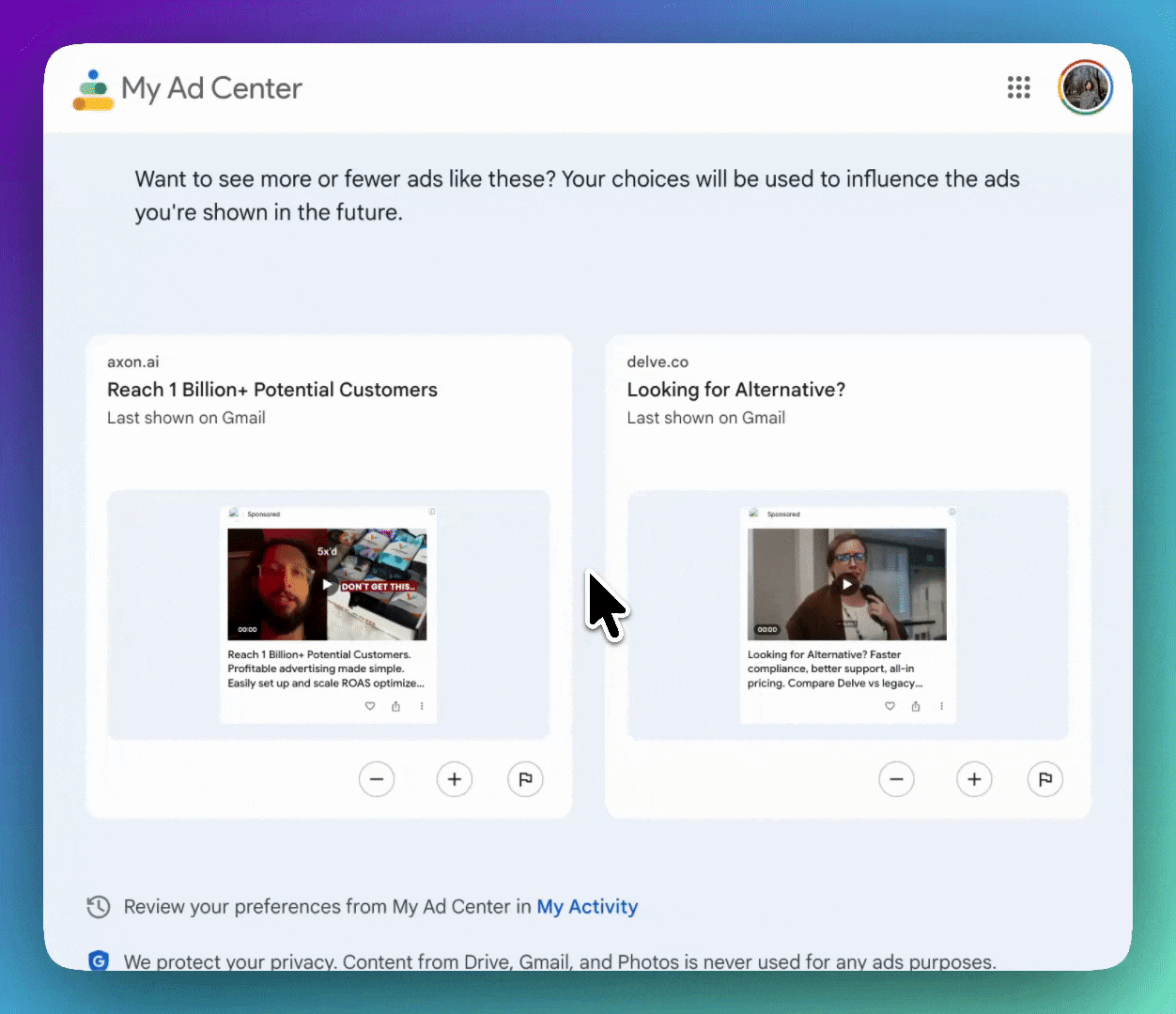This screenshot has height=1014, width=1176.
Task: Click heart icon in axon.ai ad preview
Action: pyautogui.click(x=370, y=706)
